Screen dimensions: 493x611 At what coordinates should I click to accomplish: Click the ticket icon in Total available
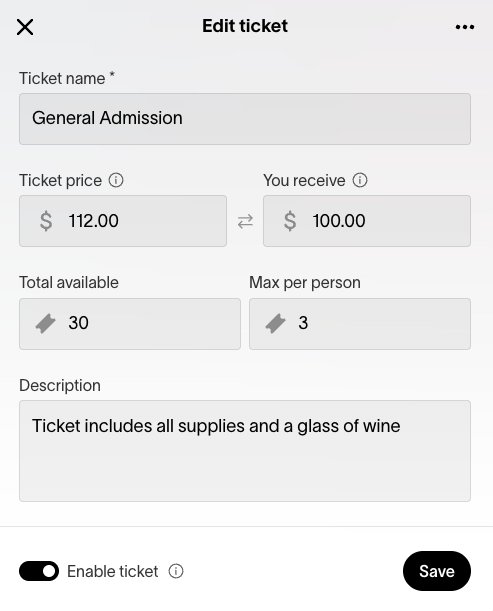pyautogui.click(x=46, y=323)
